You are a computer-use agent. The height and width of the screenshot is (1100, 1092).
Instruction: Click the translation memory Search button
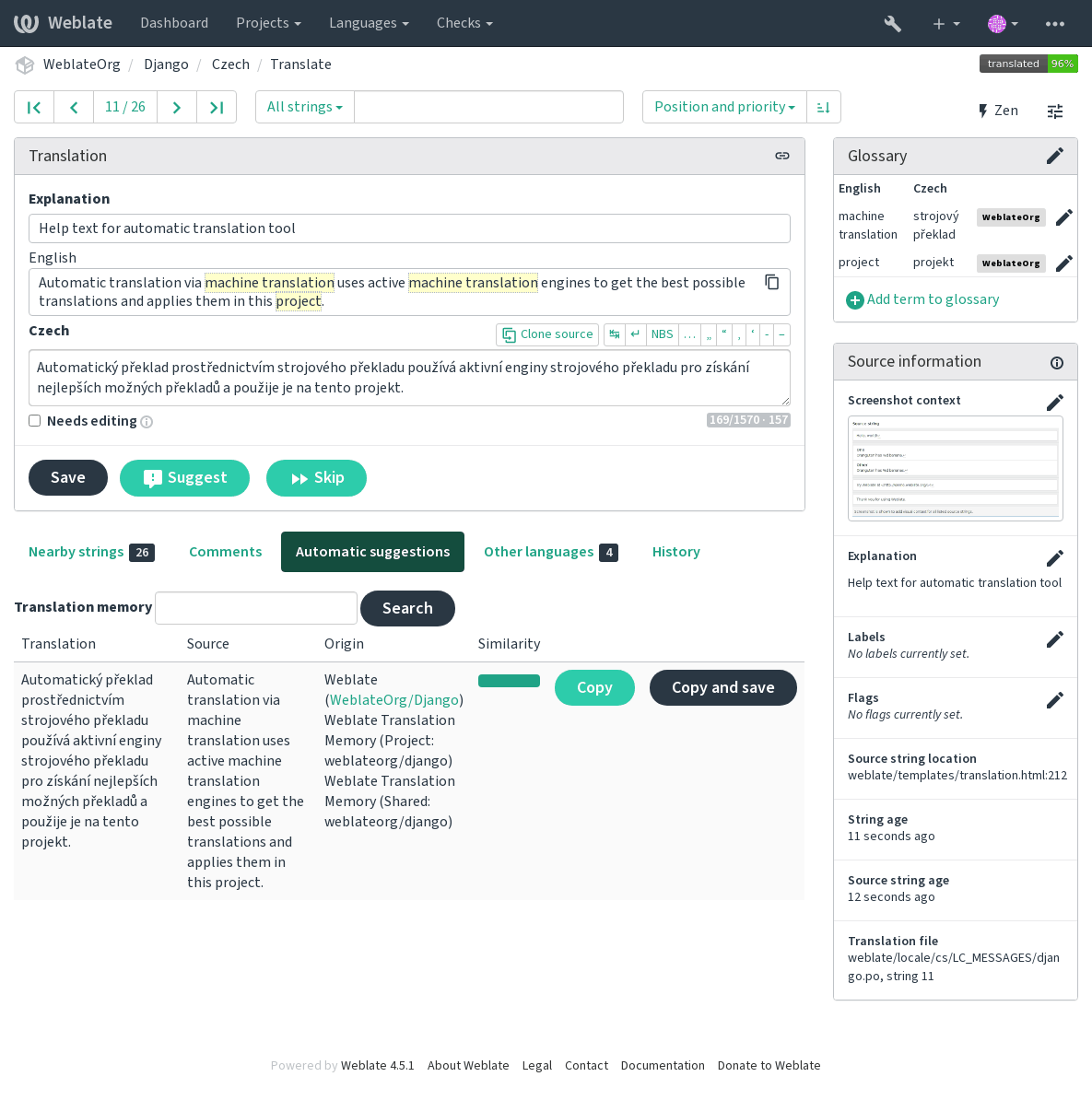(x=407, y=608)
